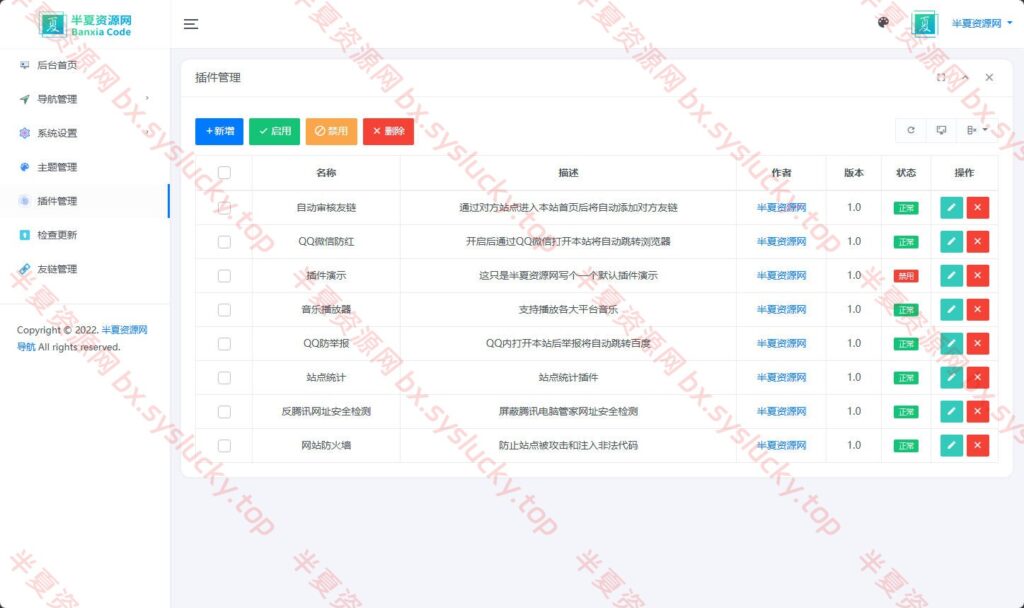The height and width of the screenshot is (608, 1024).
Task: Click author link 半夏资源网 in 站点统计 row
Action: point(781,377)
